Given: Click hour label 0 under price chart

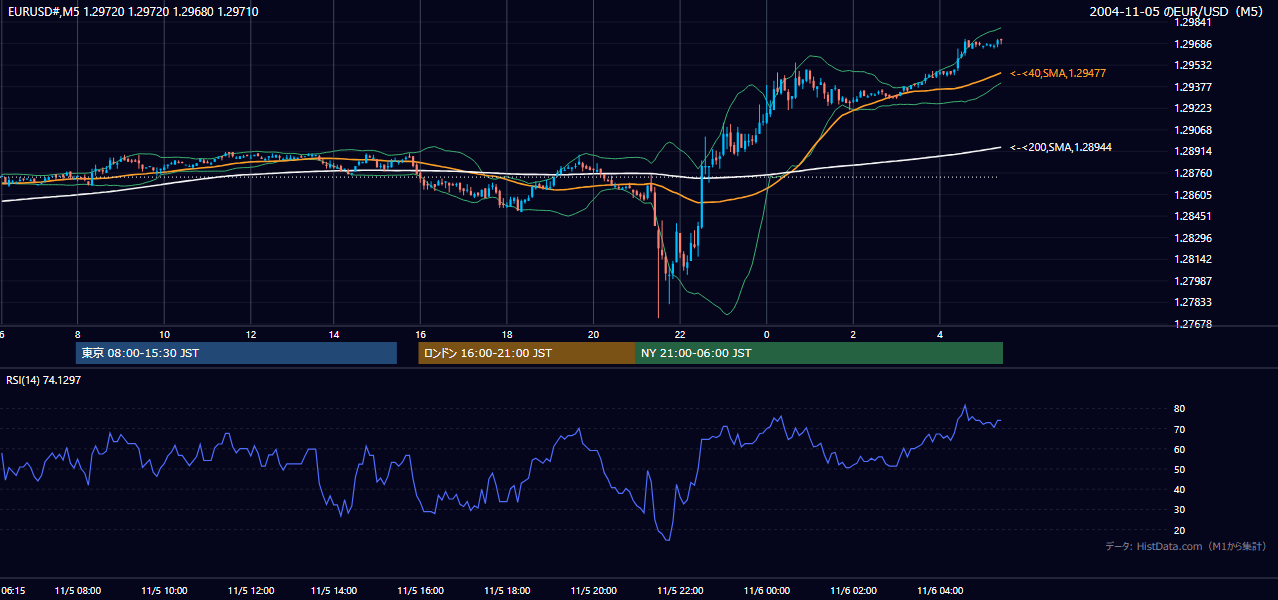Looking at the screenshot, I should point(767,334).
